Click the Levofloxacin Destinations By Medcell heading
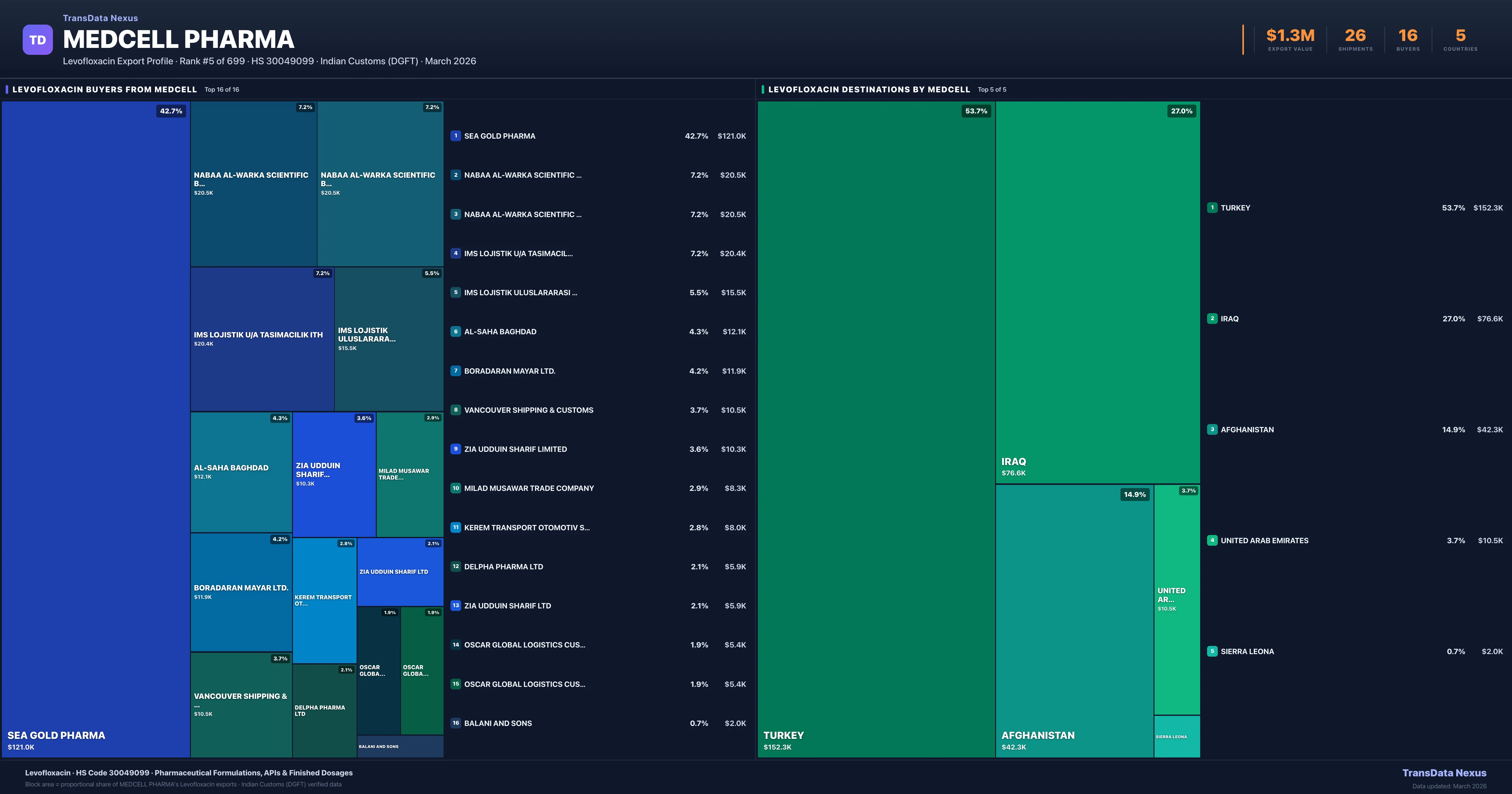1512x794 pixels. [869, 89]
